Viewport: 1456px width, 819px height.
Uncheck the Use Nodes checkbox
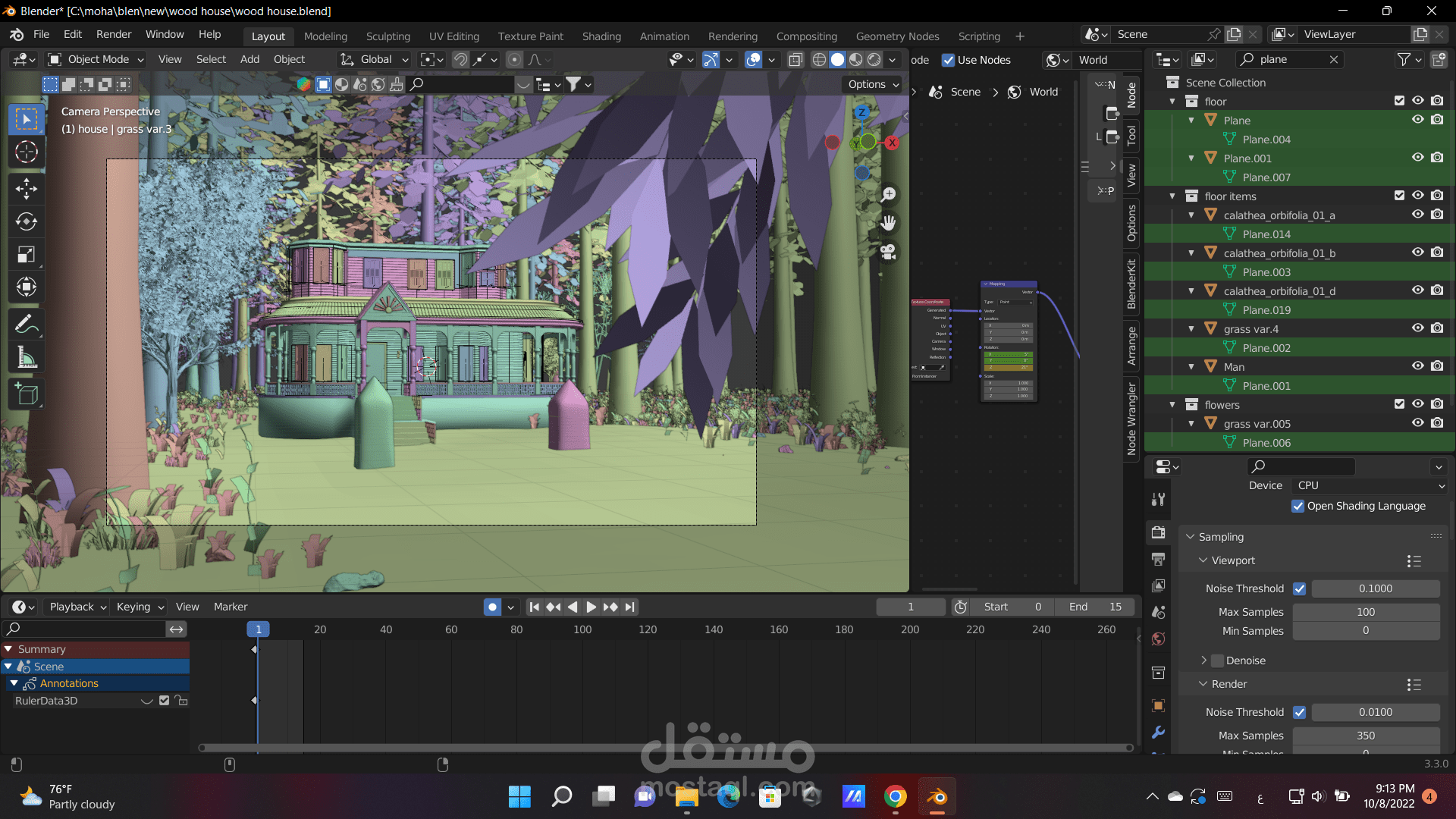click(x=948, y=60)
